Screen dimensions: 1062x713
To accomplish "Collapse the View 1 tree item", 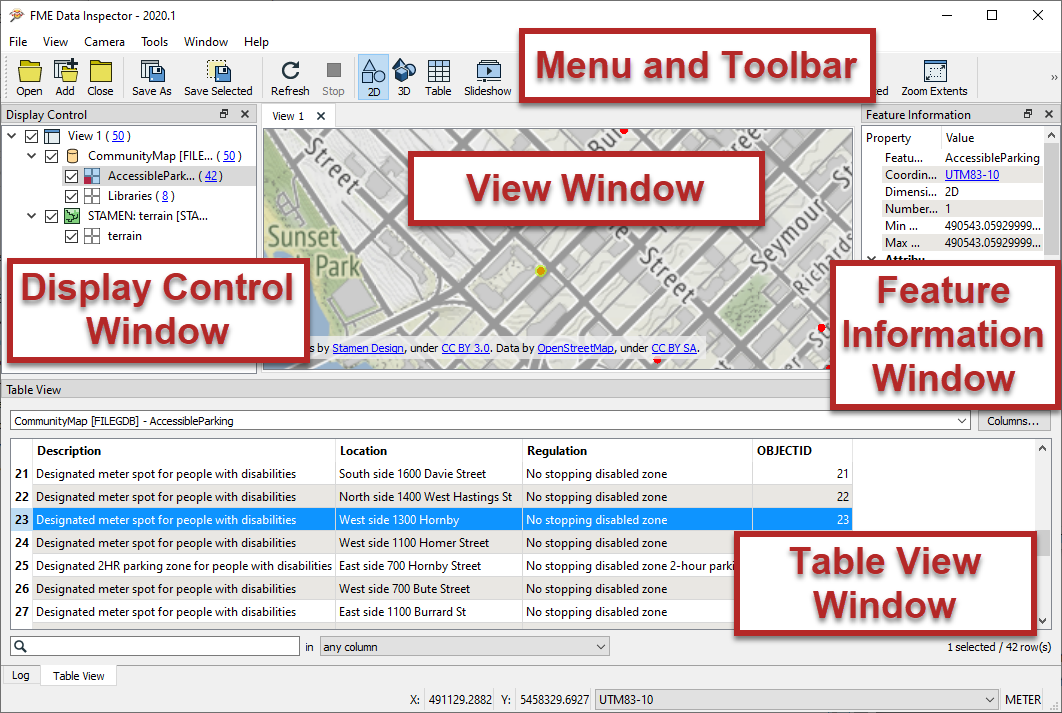I will pos(12,135).
